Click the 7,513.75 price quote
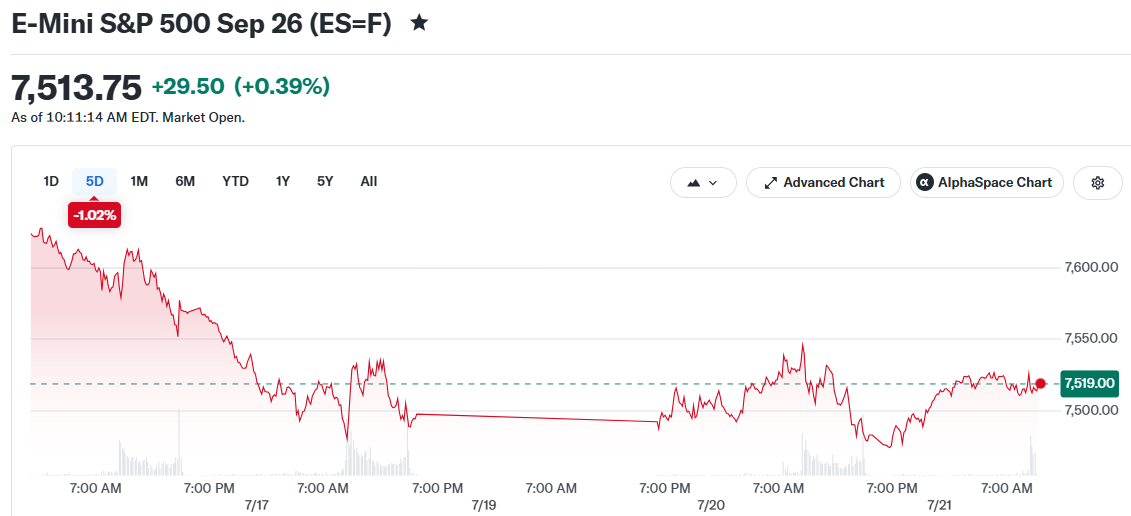The height and width of the screenshot is (516, 1131). pos(76,88)
